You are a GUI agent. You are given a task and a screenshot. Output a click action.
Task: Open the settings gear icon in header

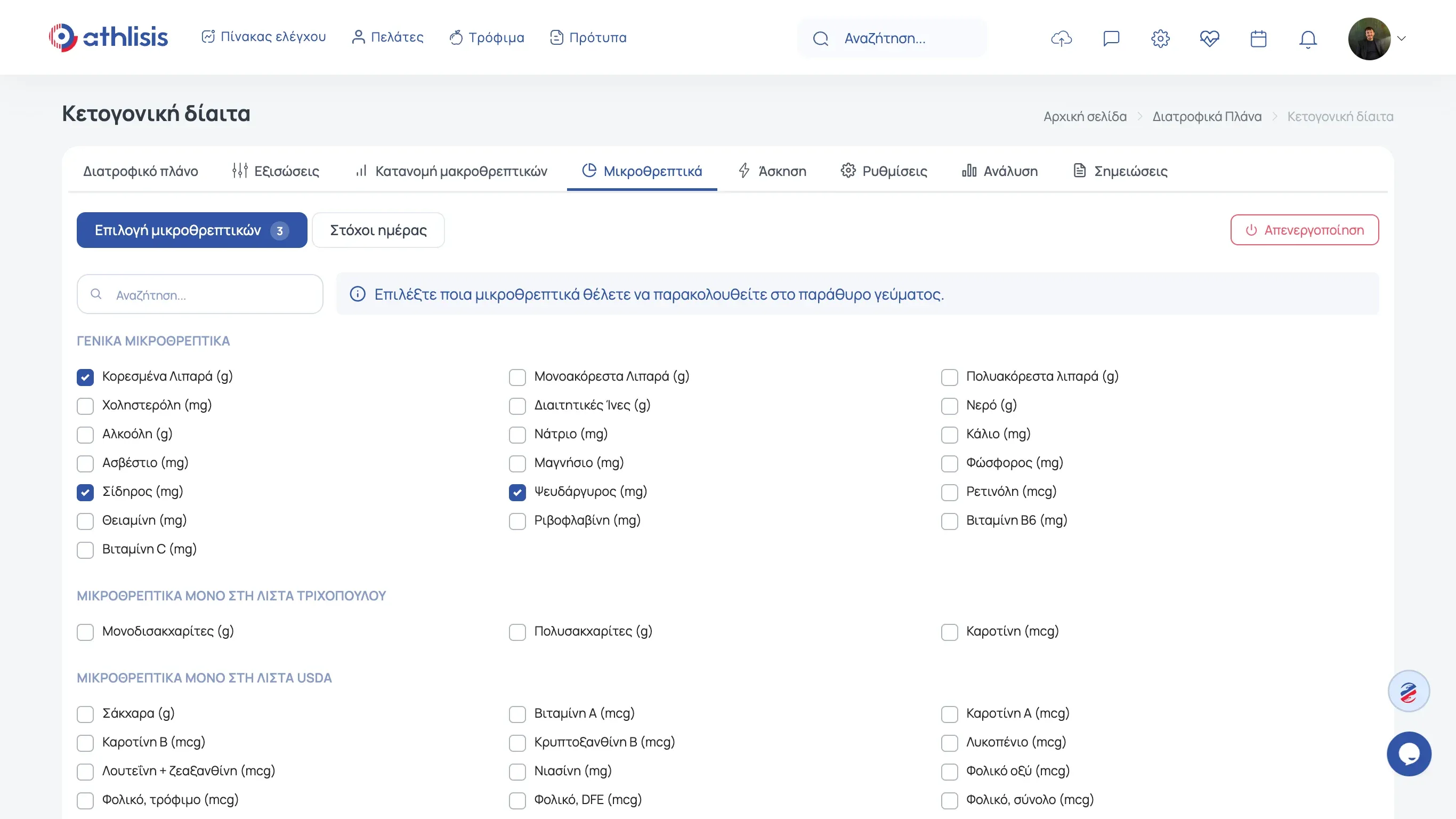(x=1160, y=38)
